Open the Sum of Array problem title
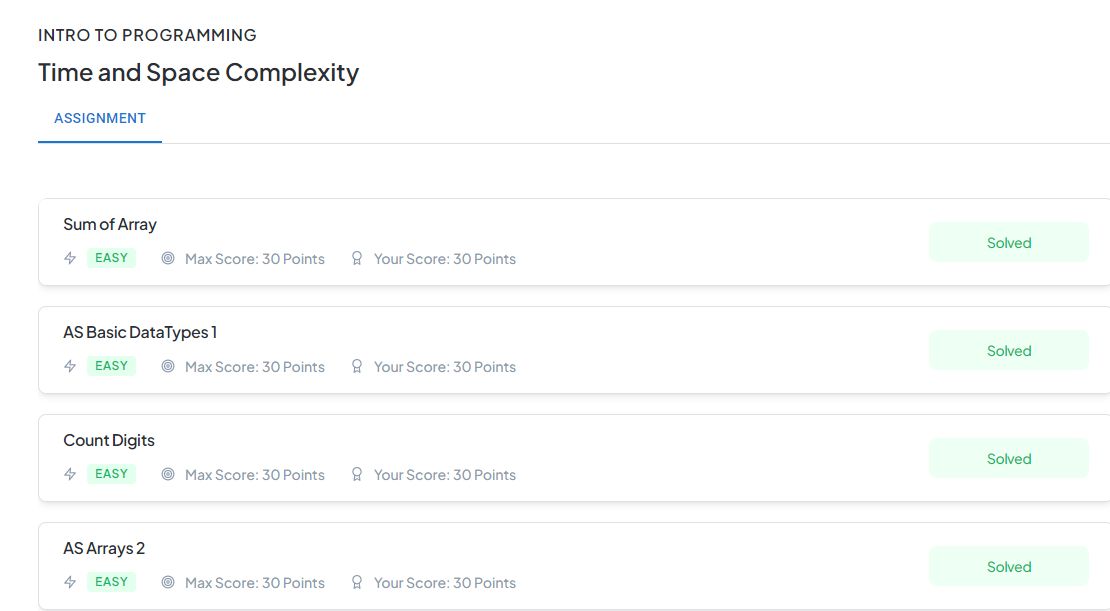The height and width of the screenshot is (611, 1110). (110, 224)
